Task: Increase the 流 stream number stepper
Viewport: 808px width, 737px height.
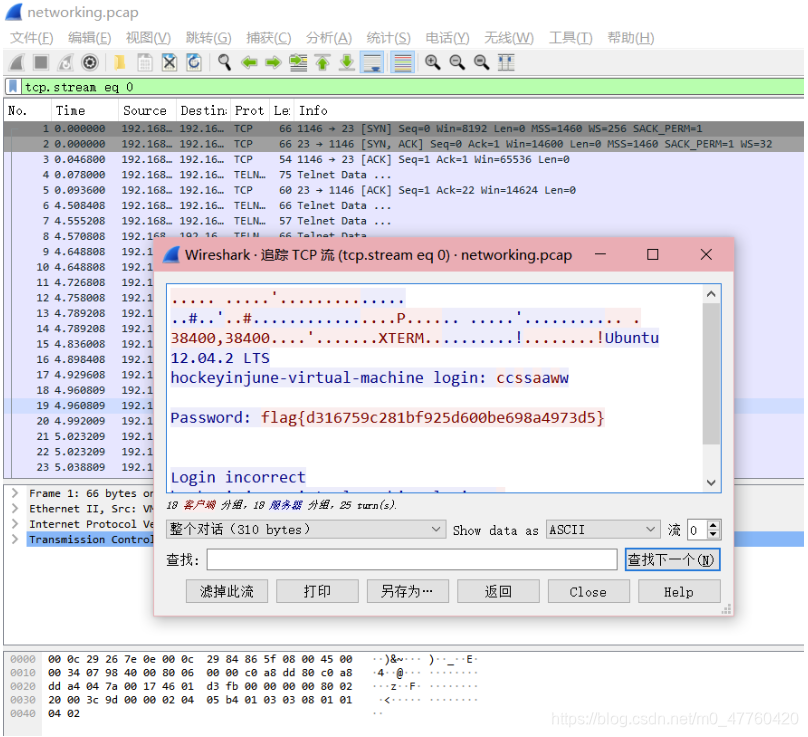Action: pyautogui.click(x=713, y=525)
